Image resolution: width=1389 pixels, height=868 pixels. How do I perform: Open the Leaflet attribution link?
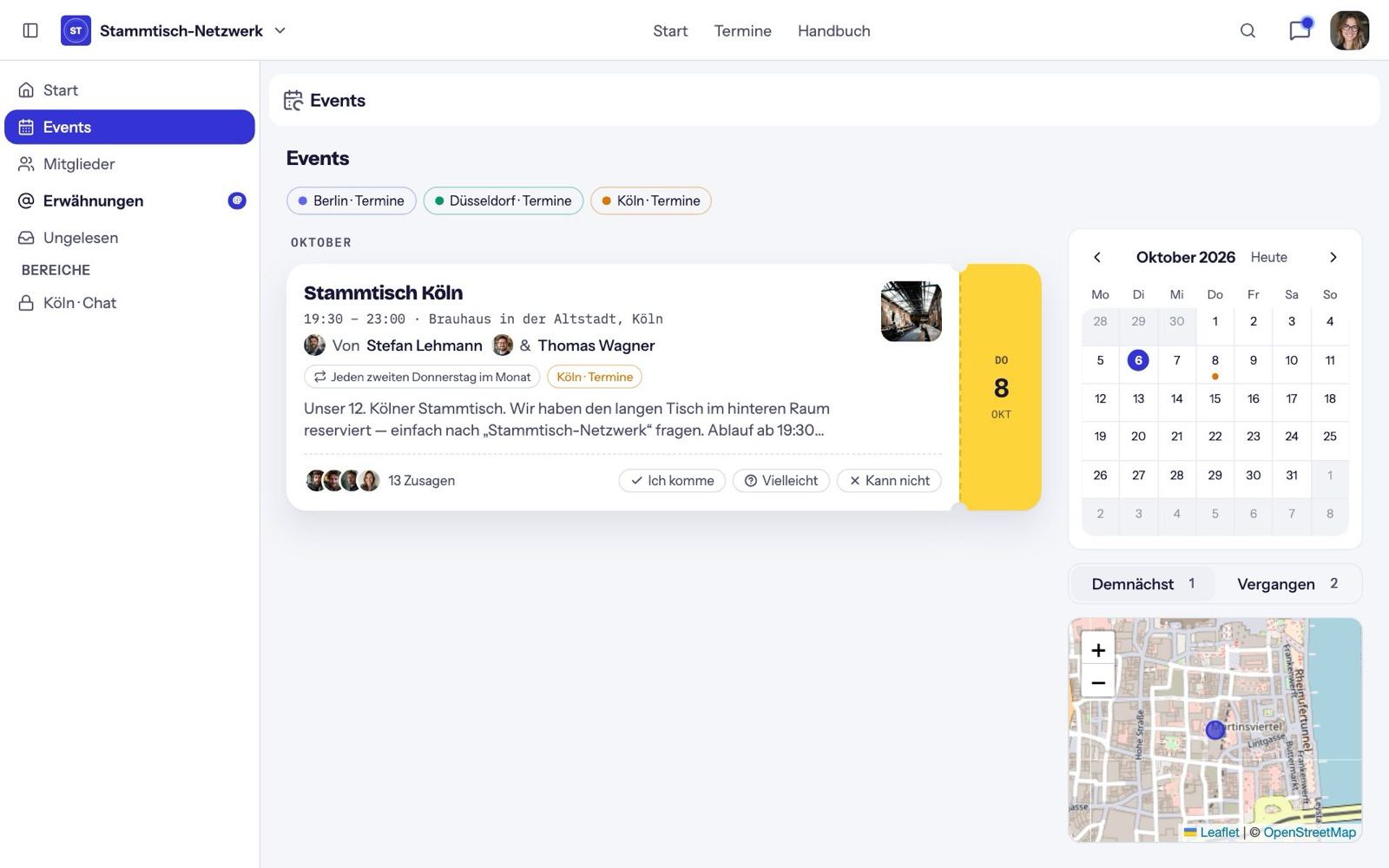pos(1211,832)
